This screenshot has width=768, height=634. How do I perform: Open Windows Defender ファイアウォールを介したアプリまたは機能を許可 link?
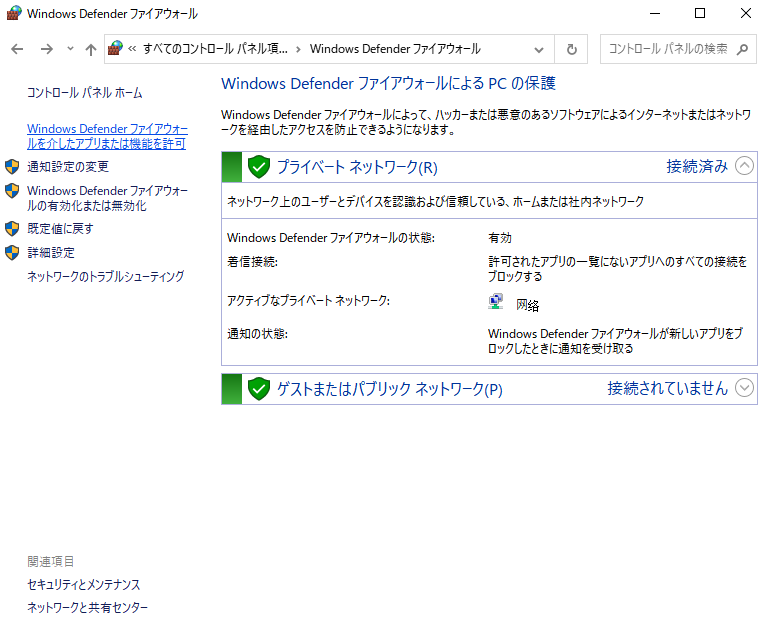click(x=107, y=136)
